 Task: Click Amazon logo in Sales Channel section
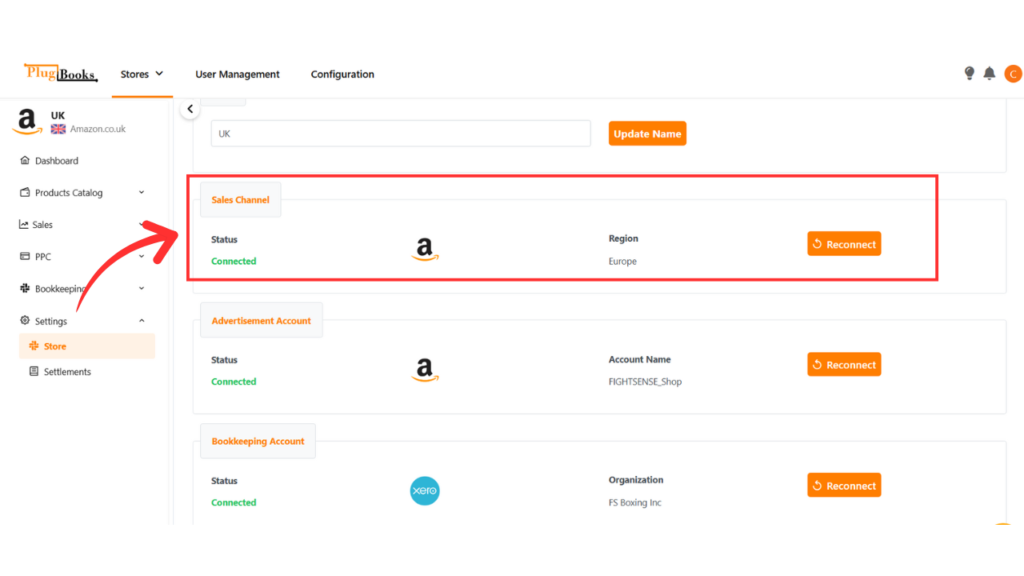click(x=425, y=249)
